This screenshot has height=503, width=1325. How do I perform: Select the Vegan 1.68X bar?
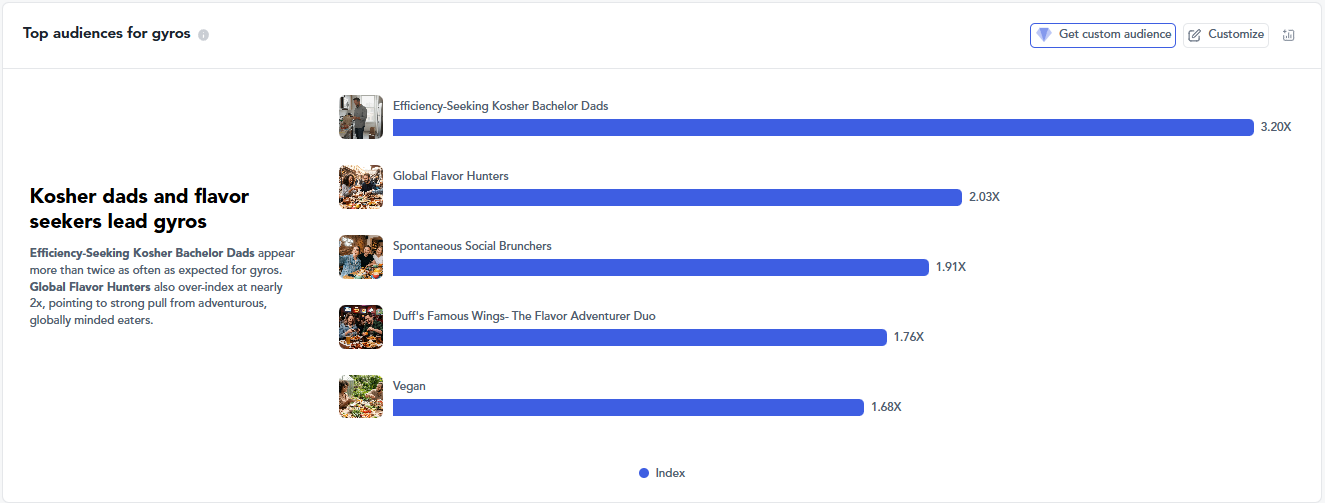click(x=628, y=407)
